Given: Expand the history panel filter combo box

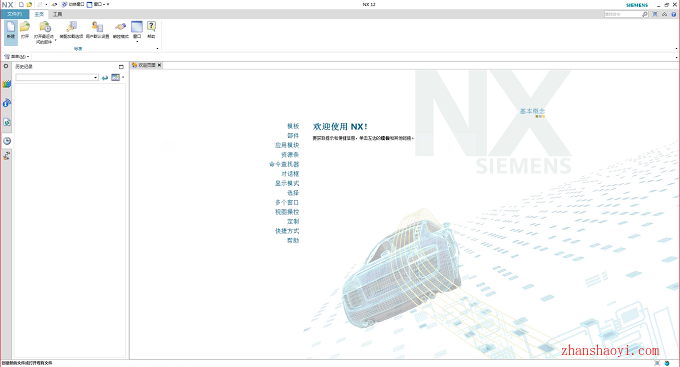Looking at the screenshot, I should click(57, 77).
